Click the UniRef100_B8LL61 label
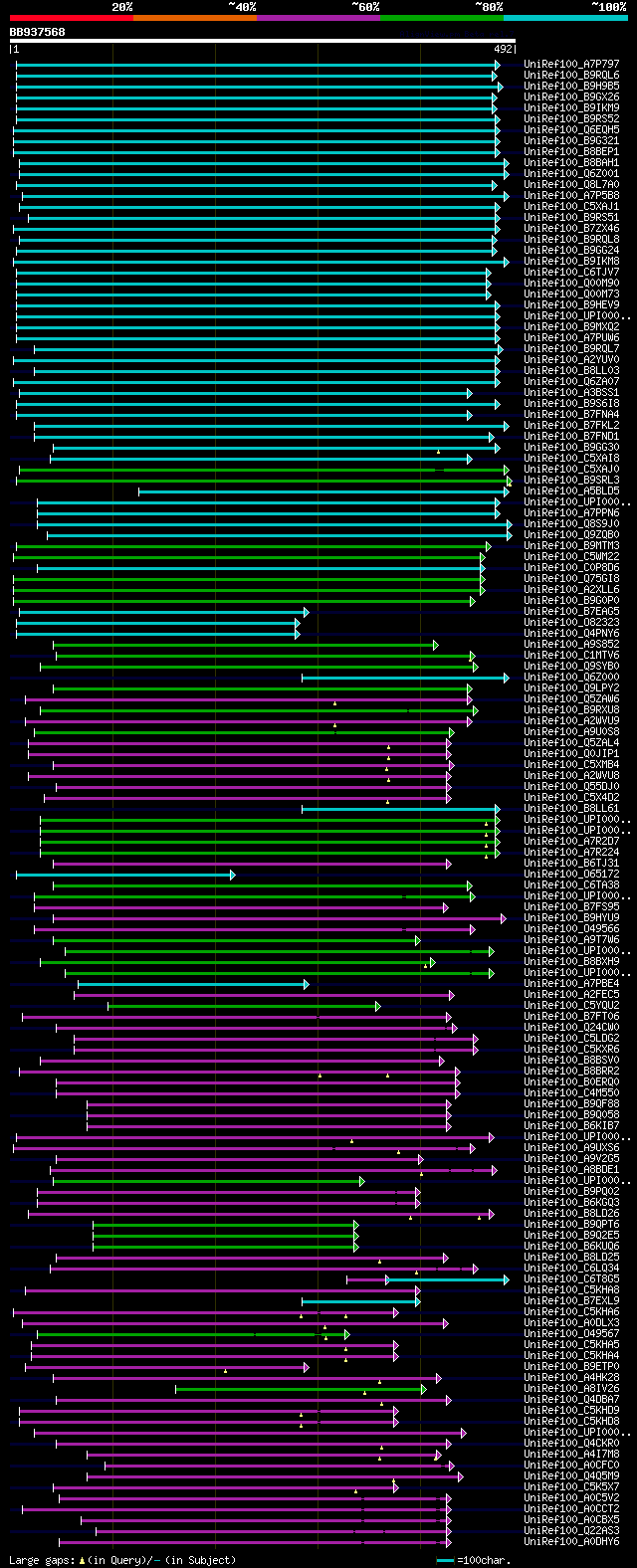Screen dimensions: 637x1568 [571, 808]
